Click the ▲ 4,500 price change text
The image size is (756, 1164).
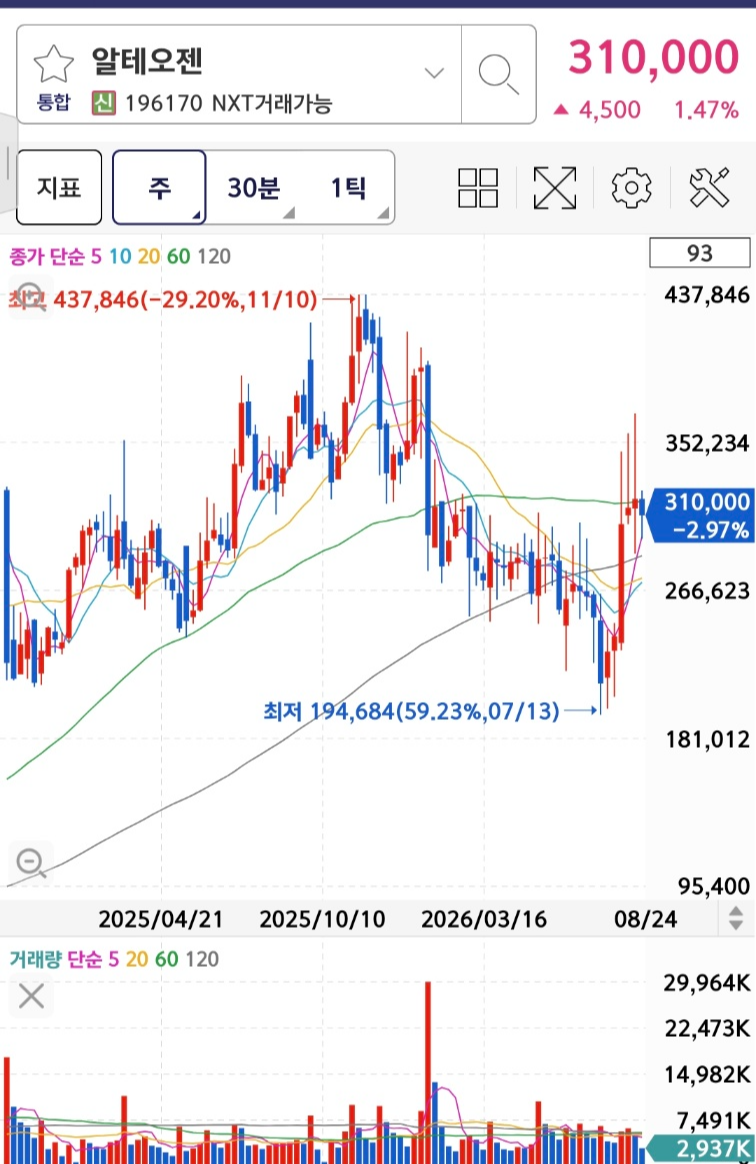(x=597, y=110)
